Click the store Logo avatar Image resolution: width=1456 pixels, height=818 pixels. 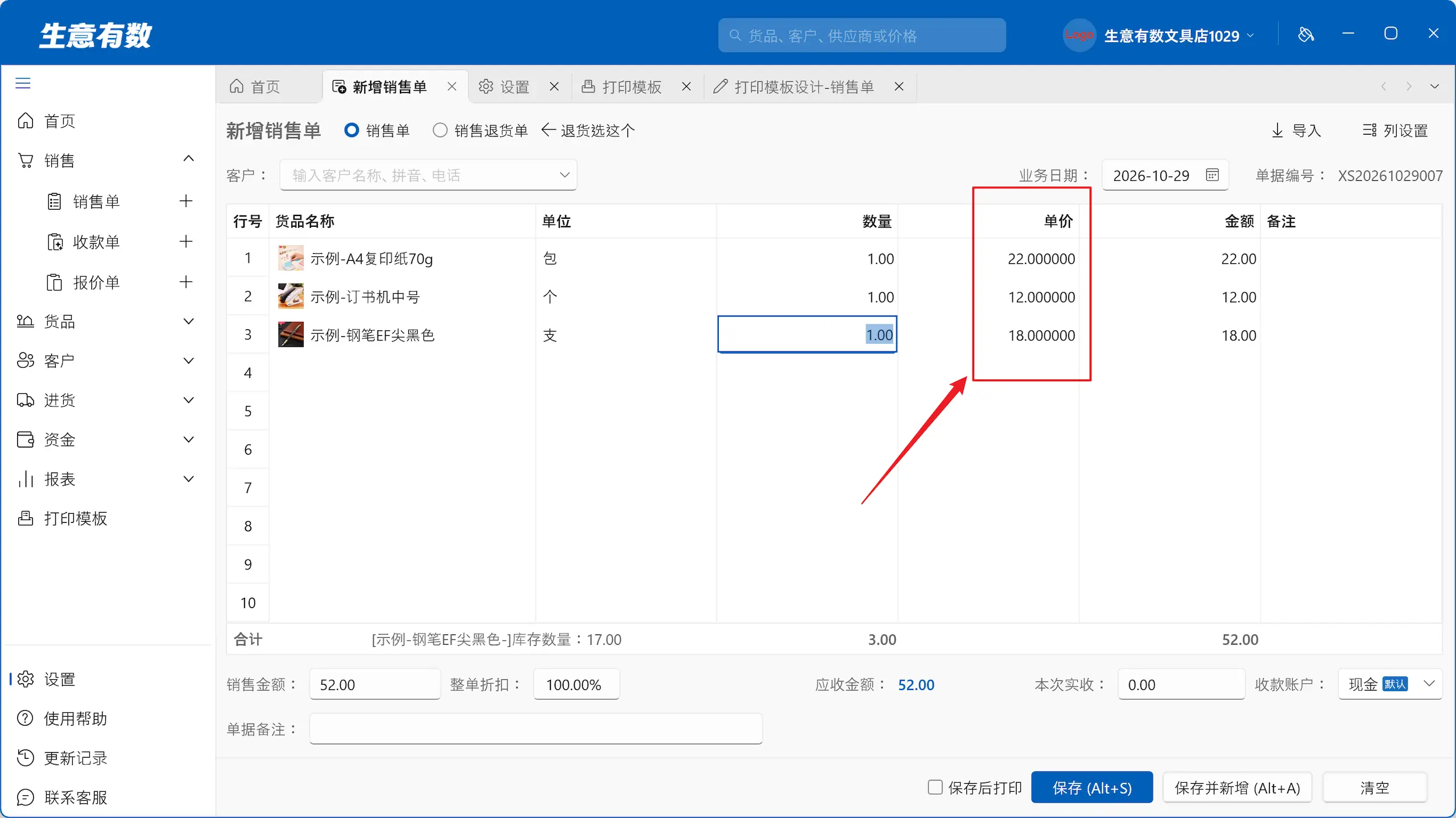(1079, 35)
